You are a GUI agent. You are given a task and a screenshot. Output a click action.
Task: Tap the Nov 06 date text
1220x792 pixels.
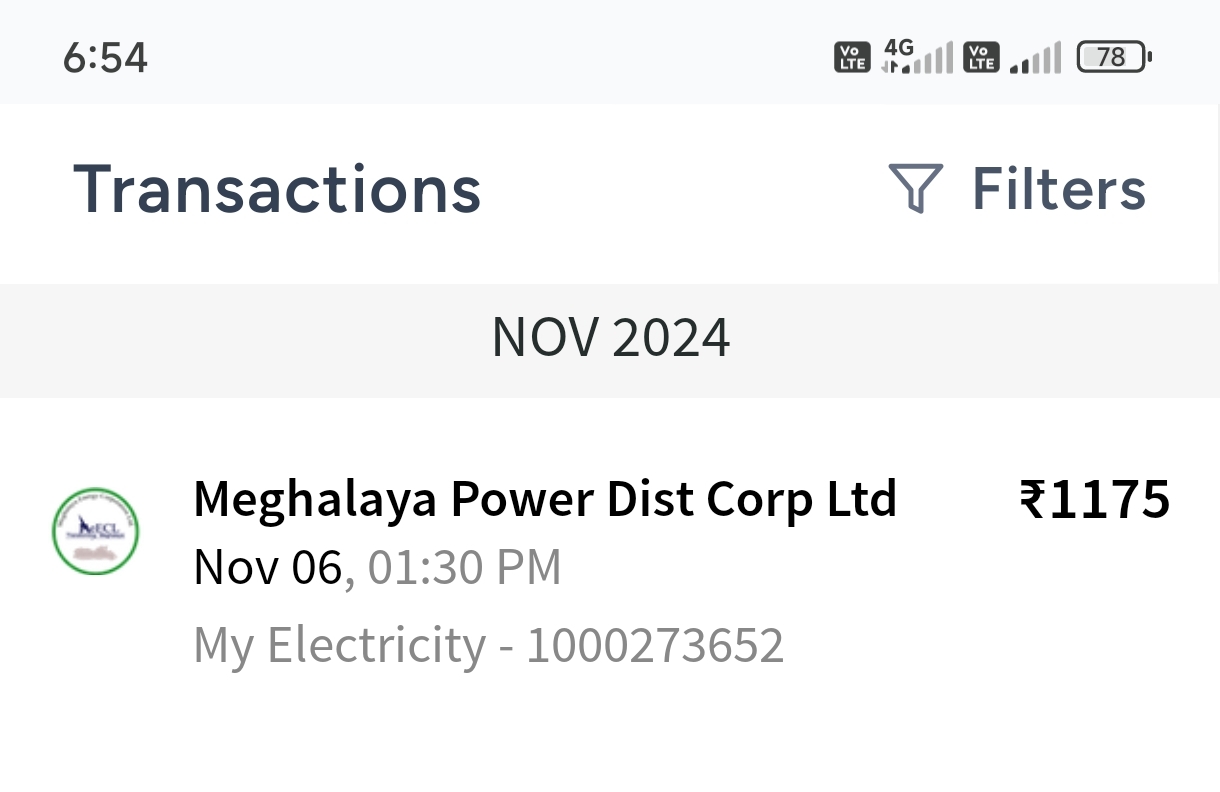tap(268, 568)
